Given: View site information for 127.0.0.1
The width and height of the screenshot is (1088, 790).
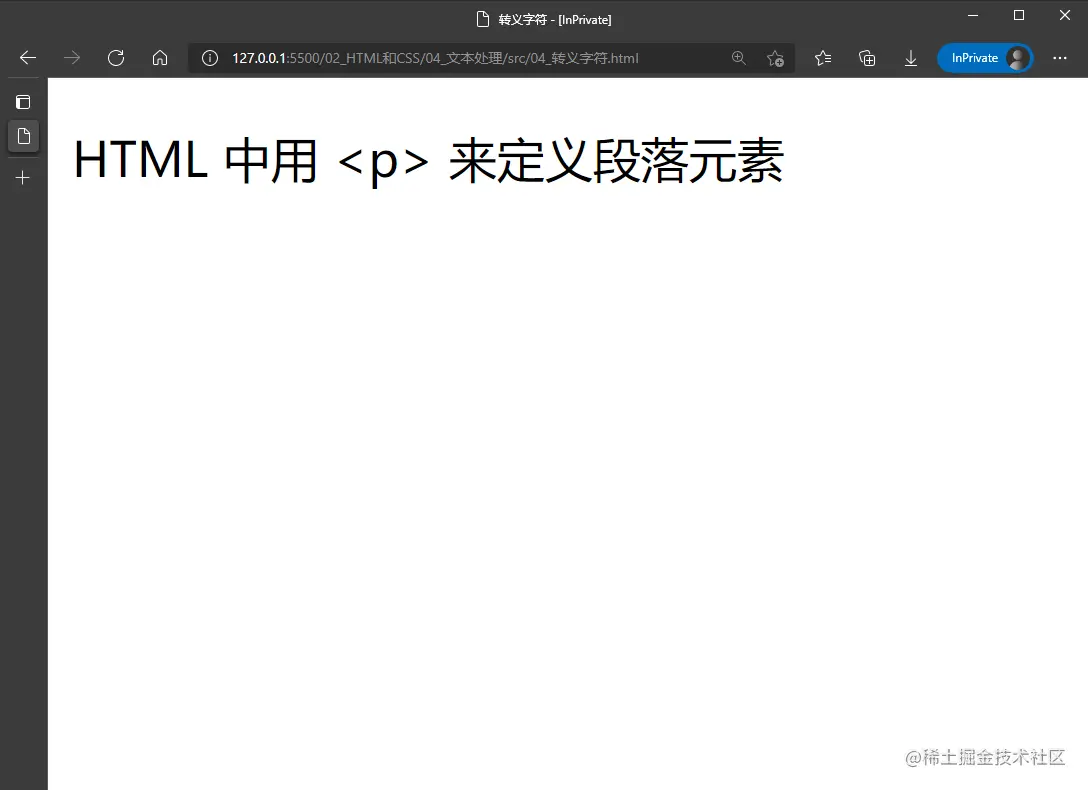Looking at the screenshot, I should click(209, 58).
